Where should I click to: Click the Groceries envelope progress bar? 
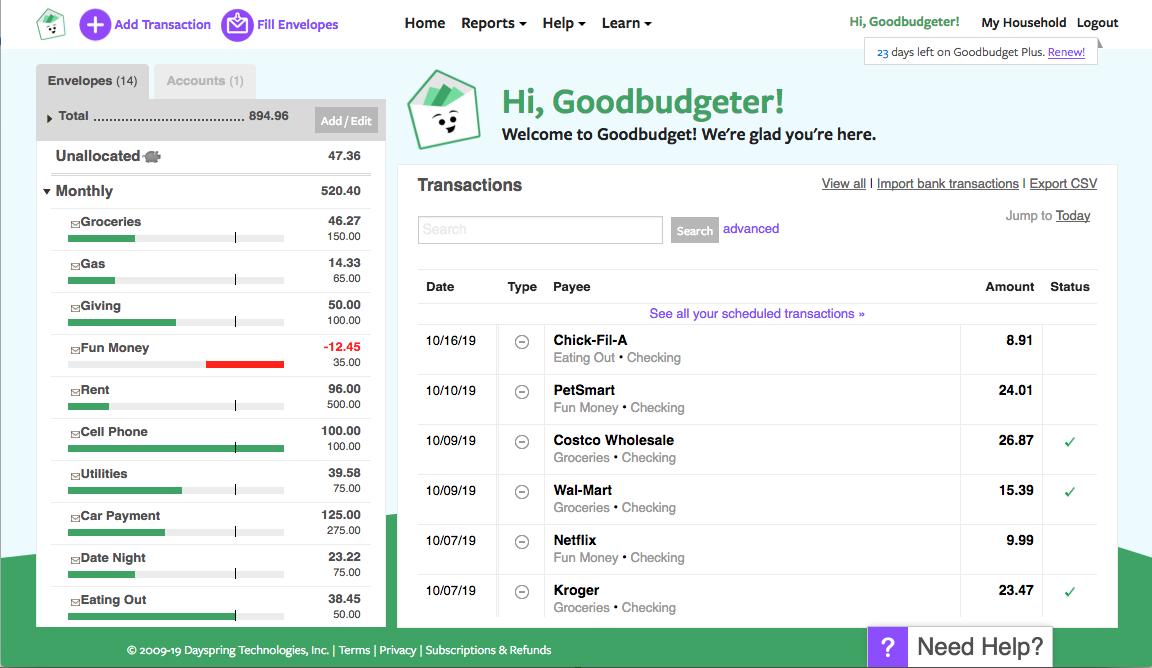[176, 238]
